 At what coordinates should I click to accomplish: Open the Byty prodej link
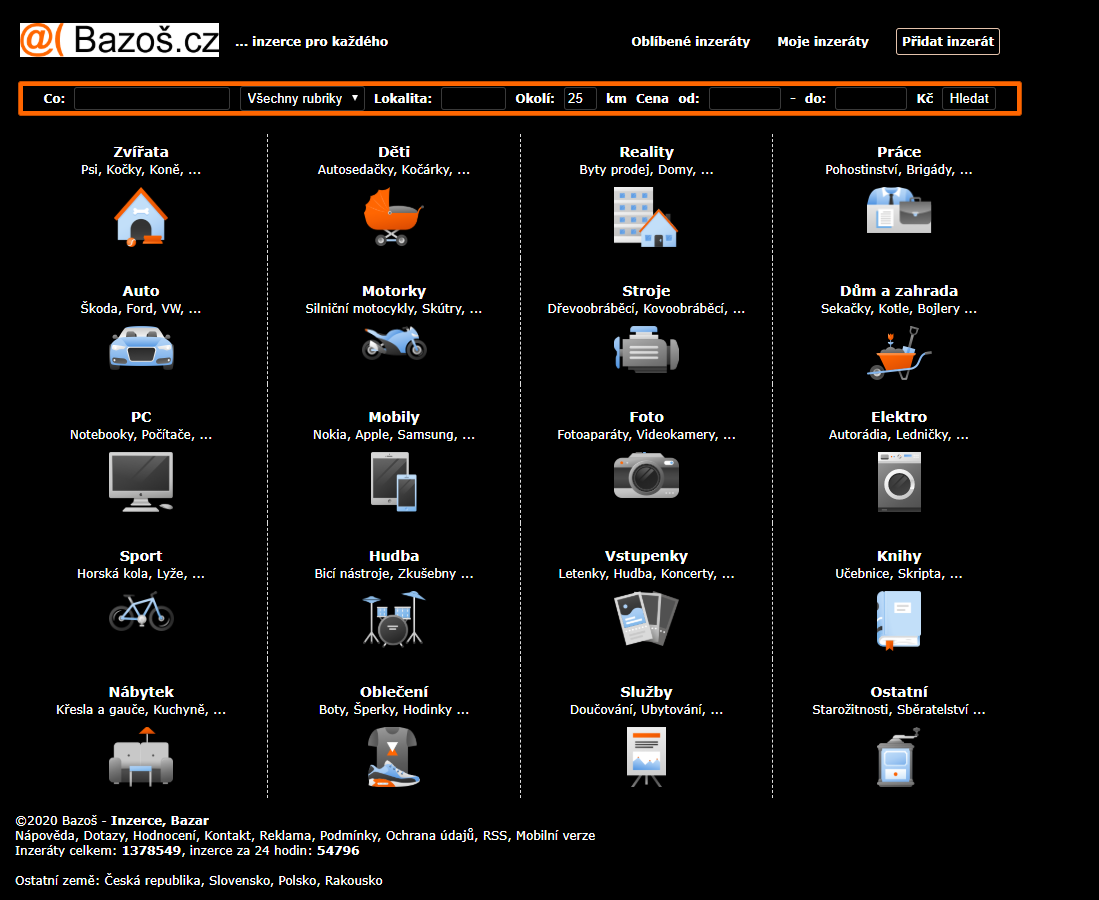click(x=614, y=170)
